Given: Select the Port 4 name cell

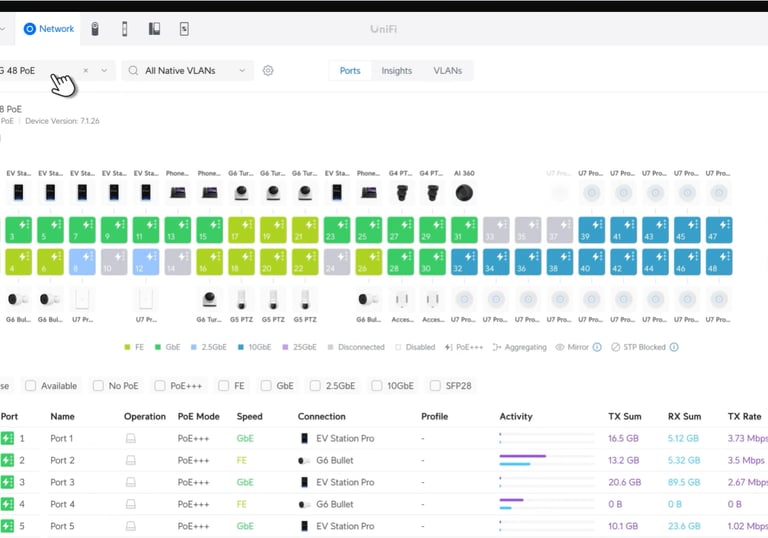Looking at the screenshot, I should 62,504.
